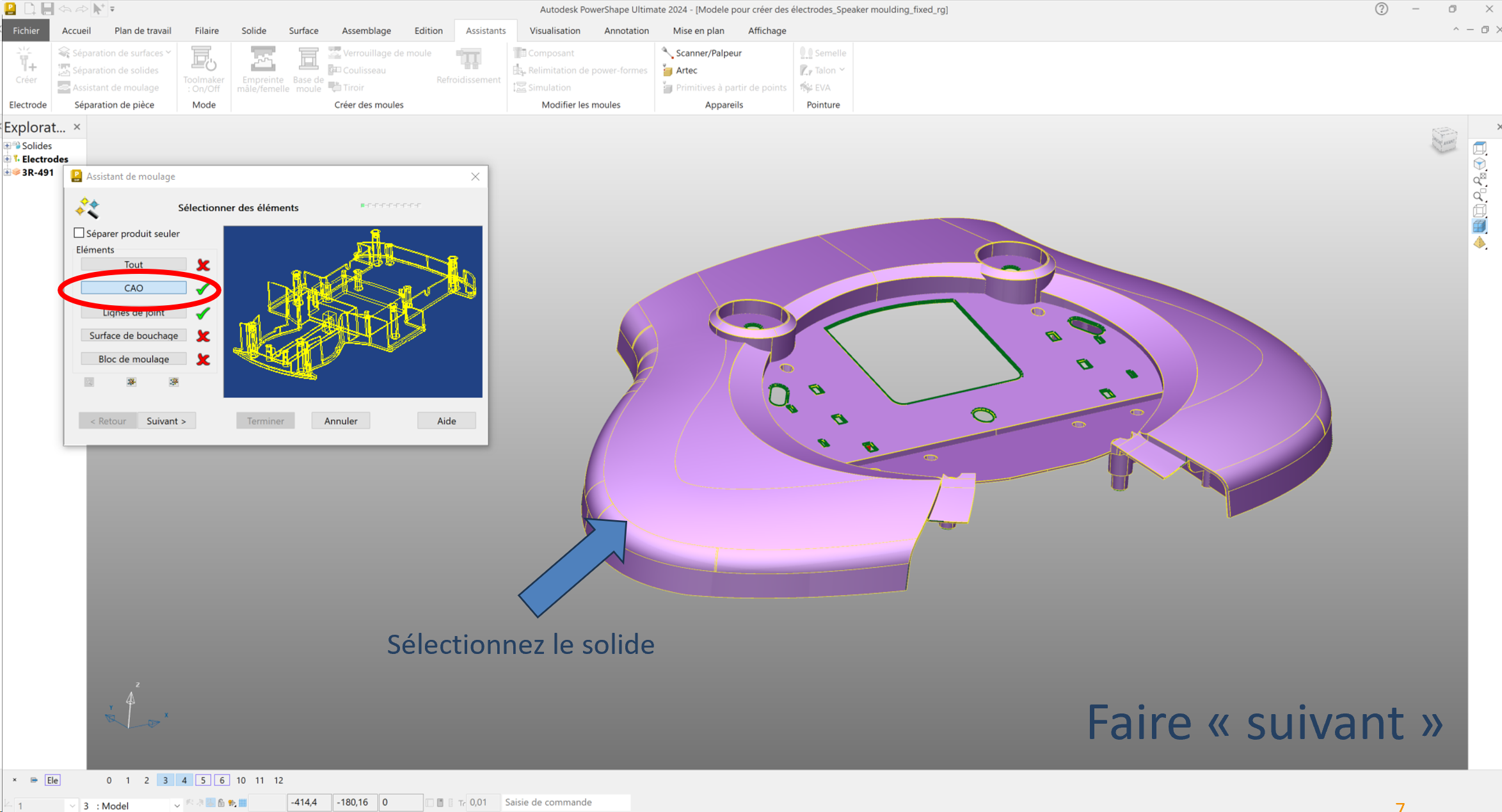1502x812 pixels.
Task: Toggle level 4 in the levels bar
Action: [184, 780]
